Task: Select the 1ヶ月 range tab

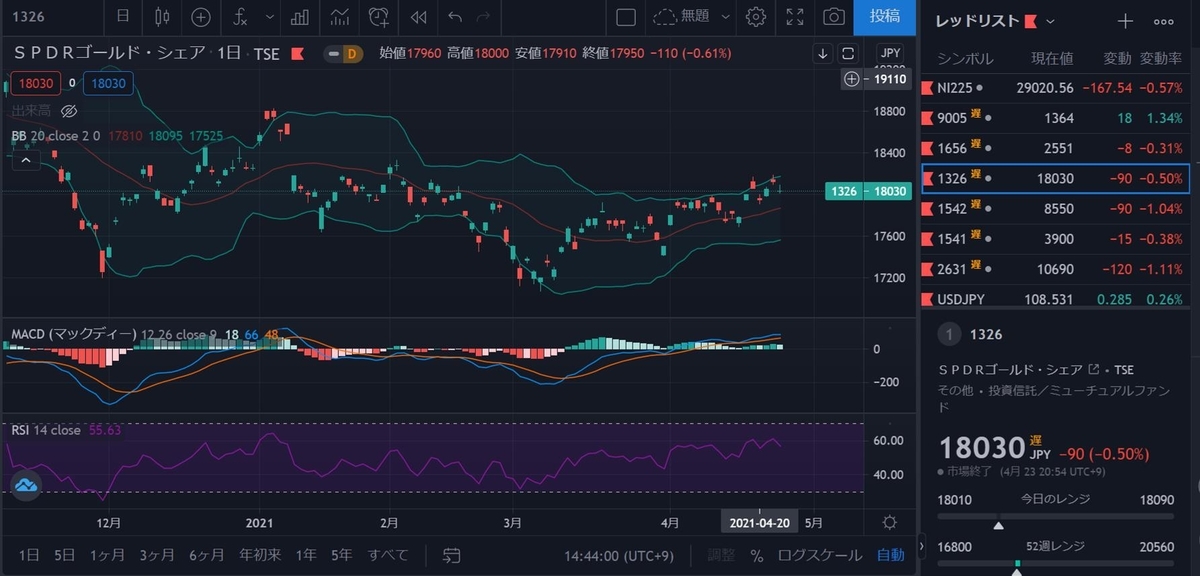Action: (x=108, y=555)
